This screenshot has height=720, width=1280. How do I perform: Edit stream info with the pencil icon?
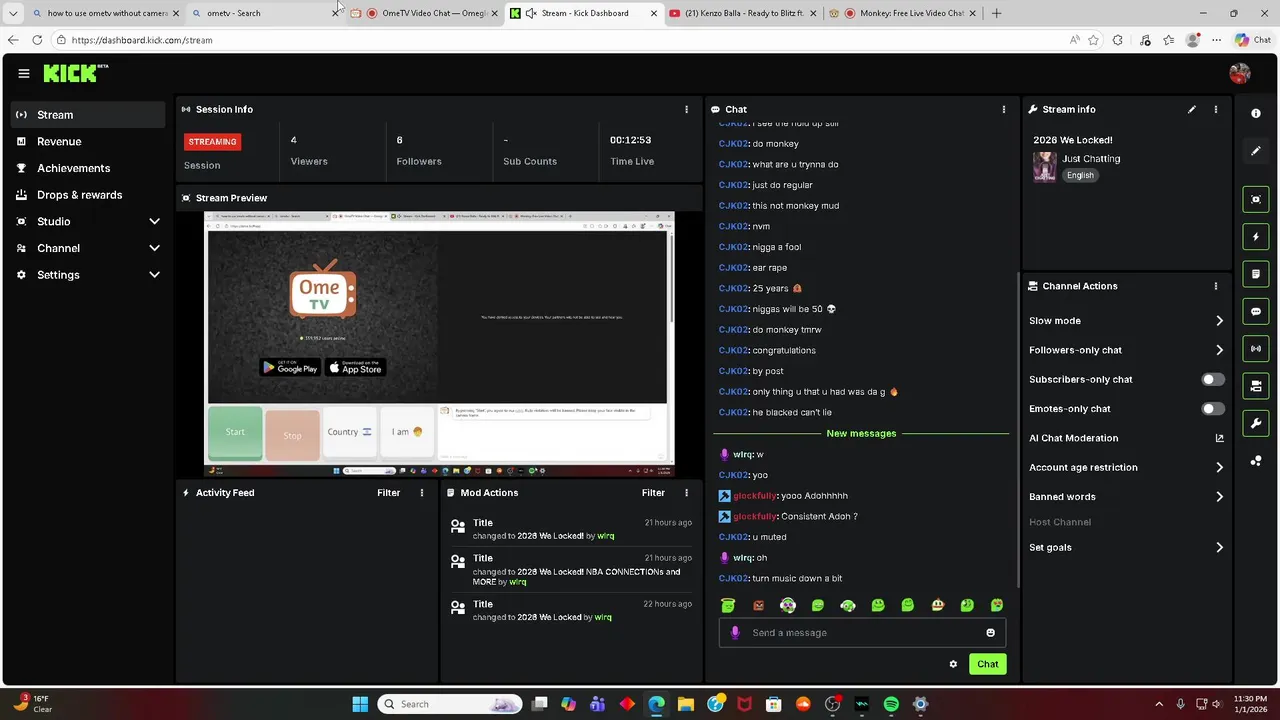(x=1192, y=109)
